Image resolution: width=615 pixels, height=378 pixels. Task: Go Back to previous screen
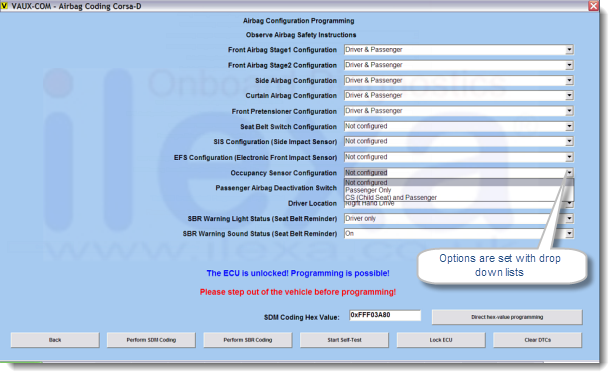click(55, 340)
